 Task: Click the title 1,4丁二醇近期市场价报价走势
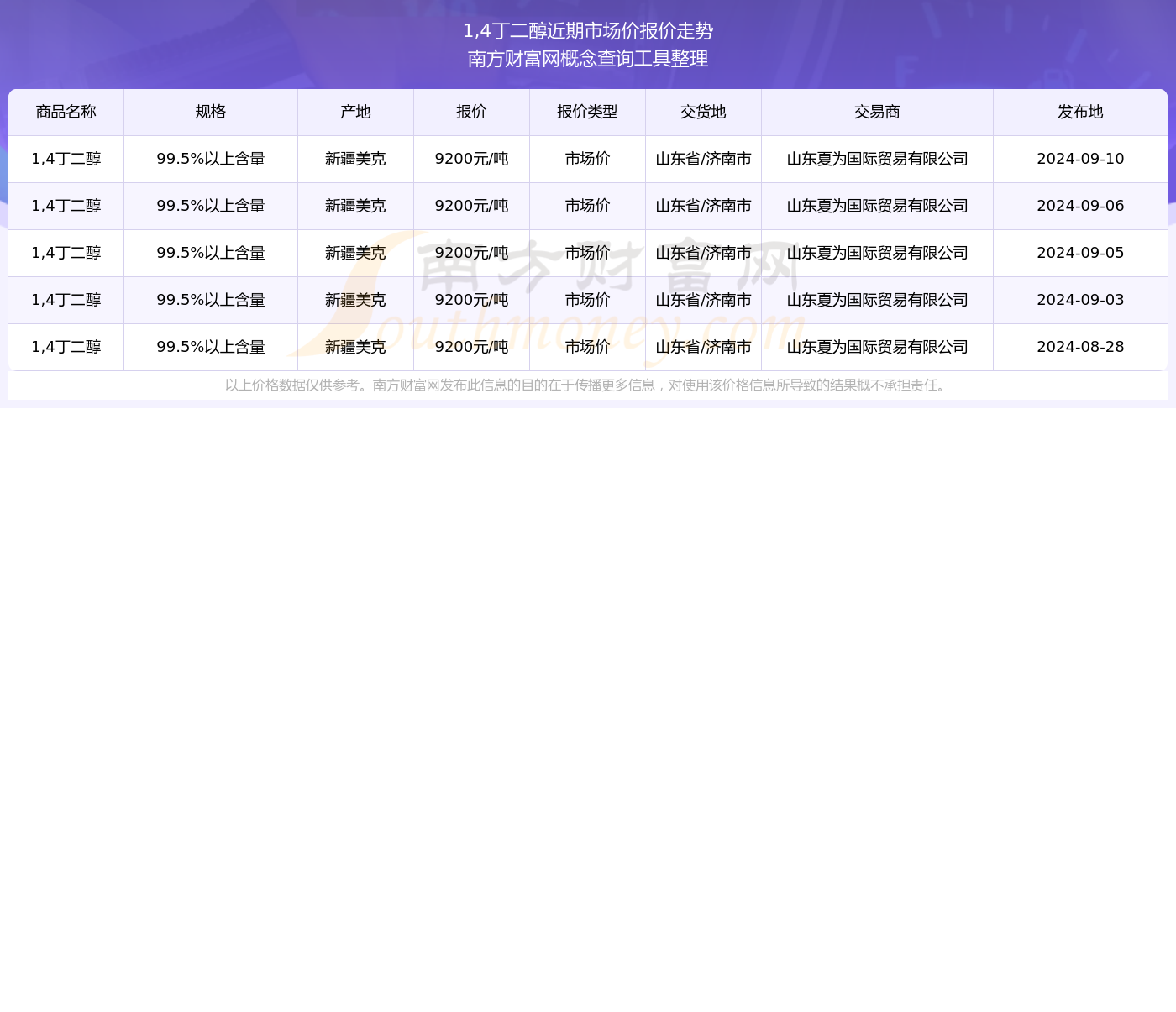pyautogui.click(x=588, y=31)
